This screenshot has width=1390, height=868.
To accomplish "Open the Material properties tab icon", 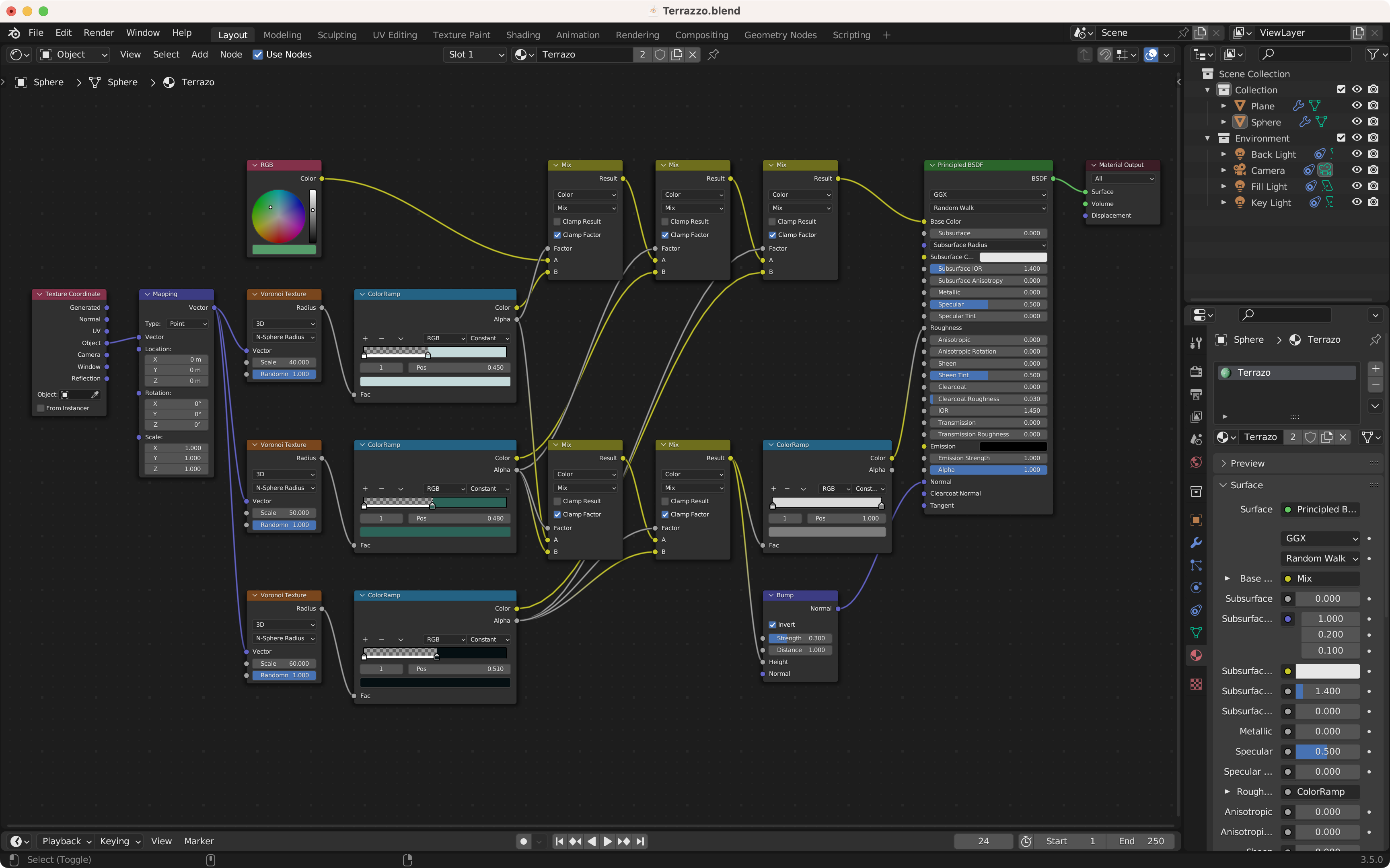I will 1196,655.
